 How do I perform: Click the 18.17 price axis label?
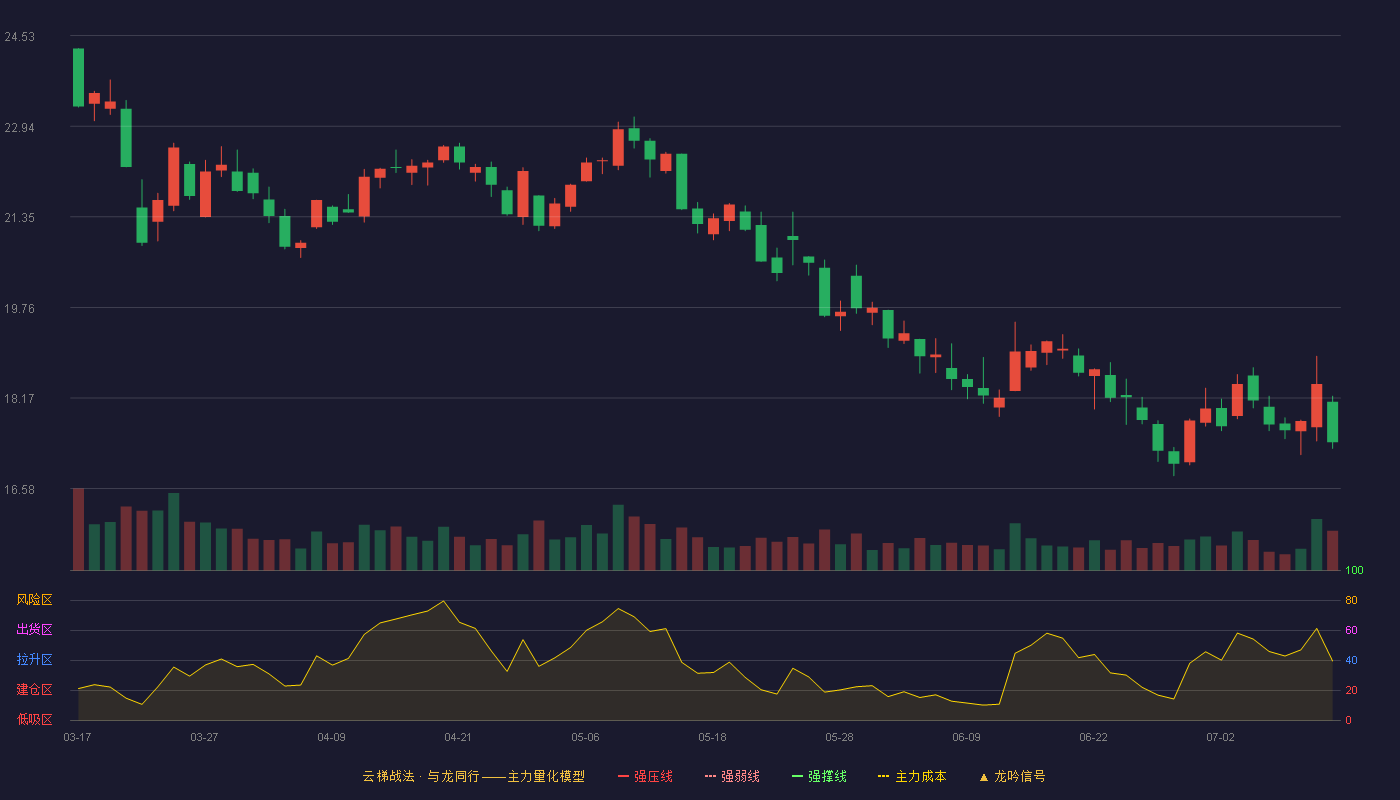(x=19, y=399)
